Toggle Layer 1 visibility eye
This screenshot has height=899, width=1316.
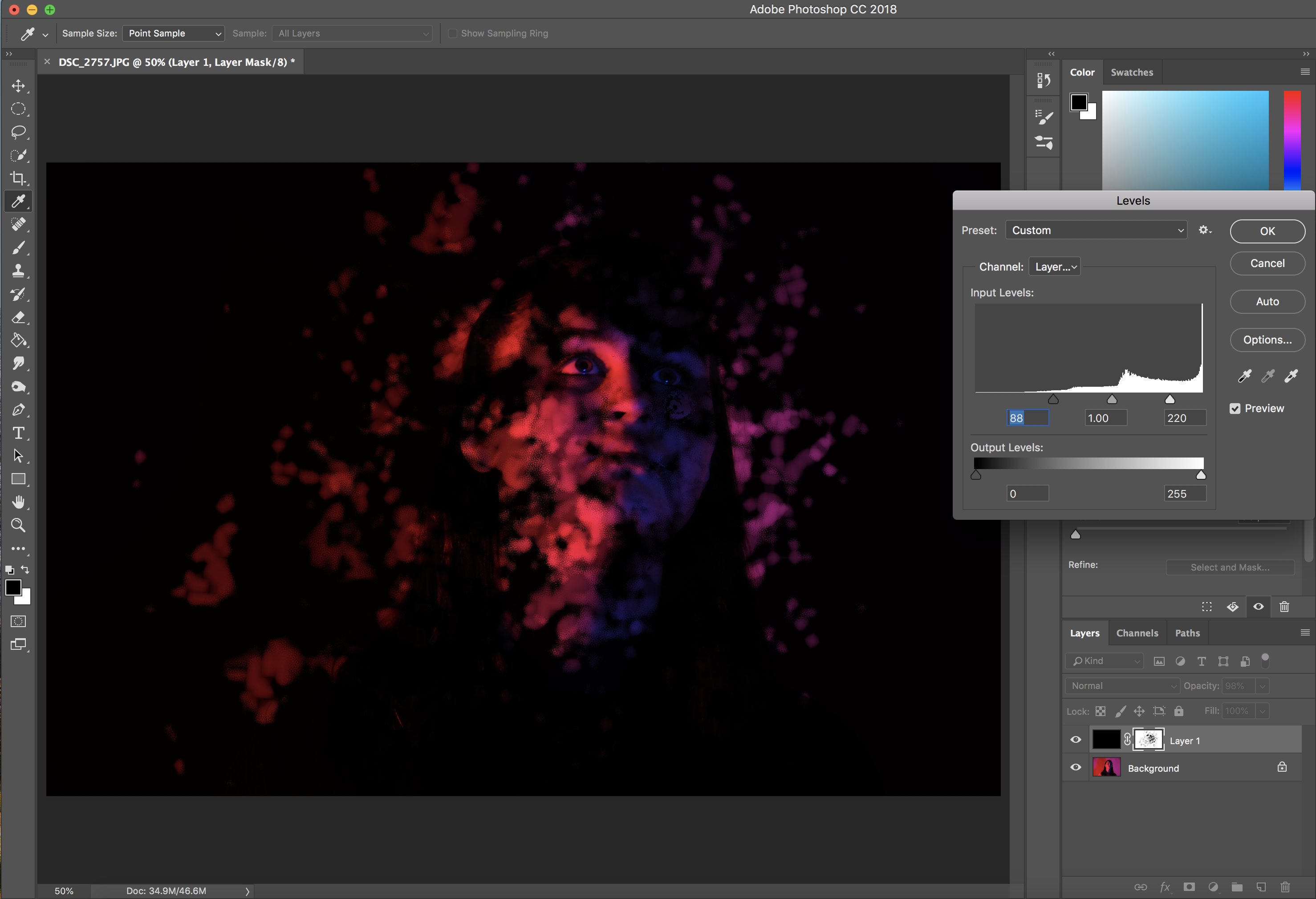(x=1075, y=739)
